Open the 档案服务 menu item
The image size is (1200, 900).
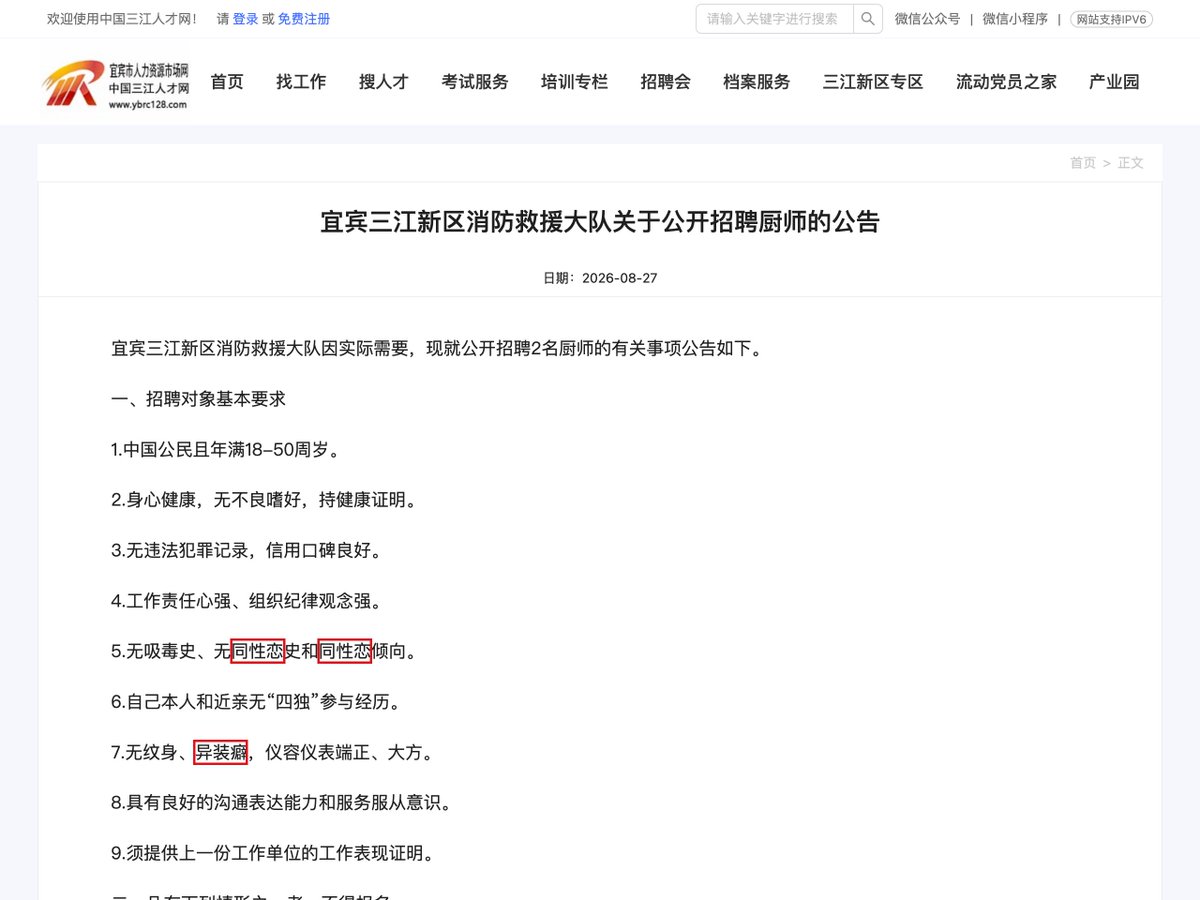756,82
